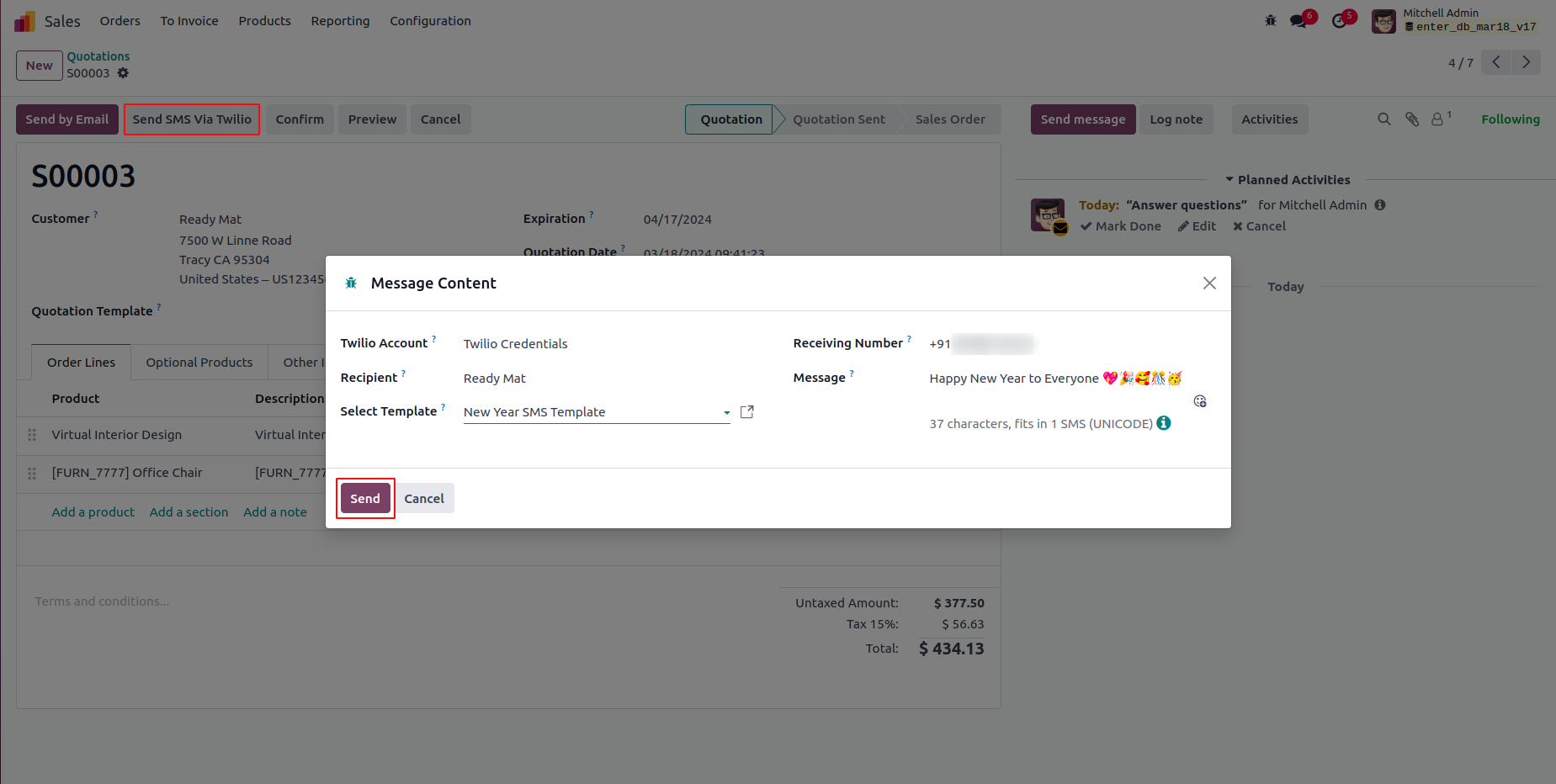
Task: Open the Reporting menu
Action: coord(340,21)
